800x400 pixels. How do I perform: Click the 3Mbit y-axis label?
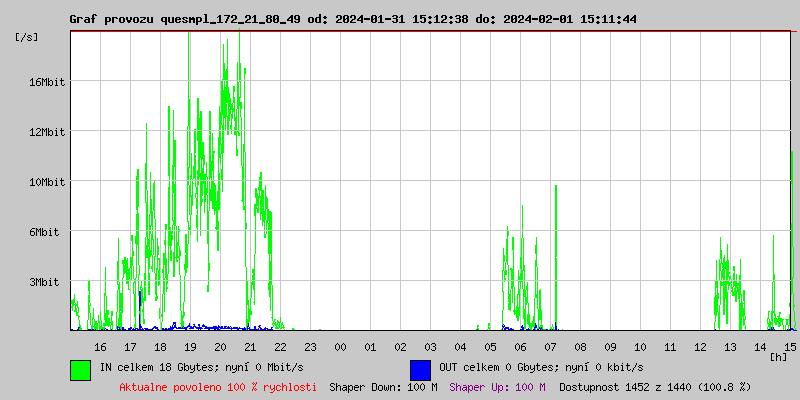click(47, 282)
